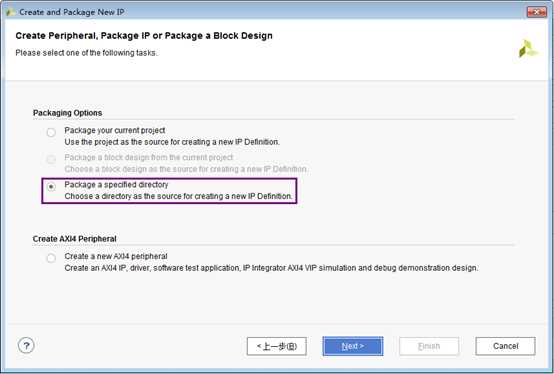Click the Create a new AXI4 peripheral label
The image size is (554, 374).
[116, 256]
